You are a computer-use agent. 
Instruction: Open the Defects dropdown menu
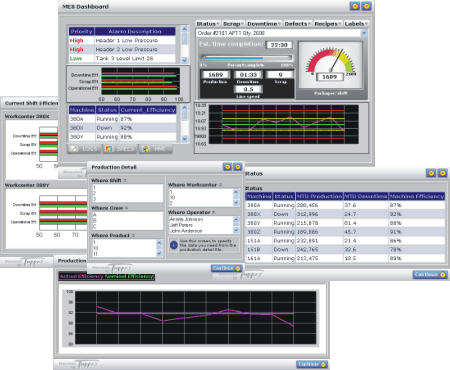(298, 24)
